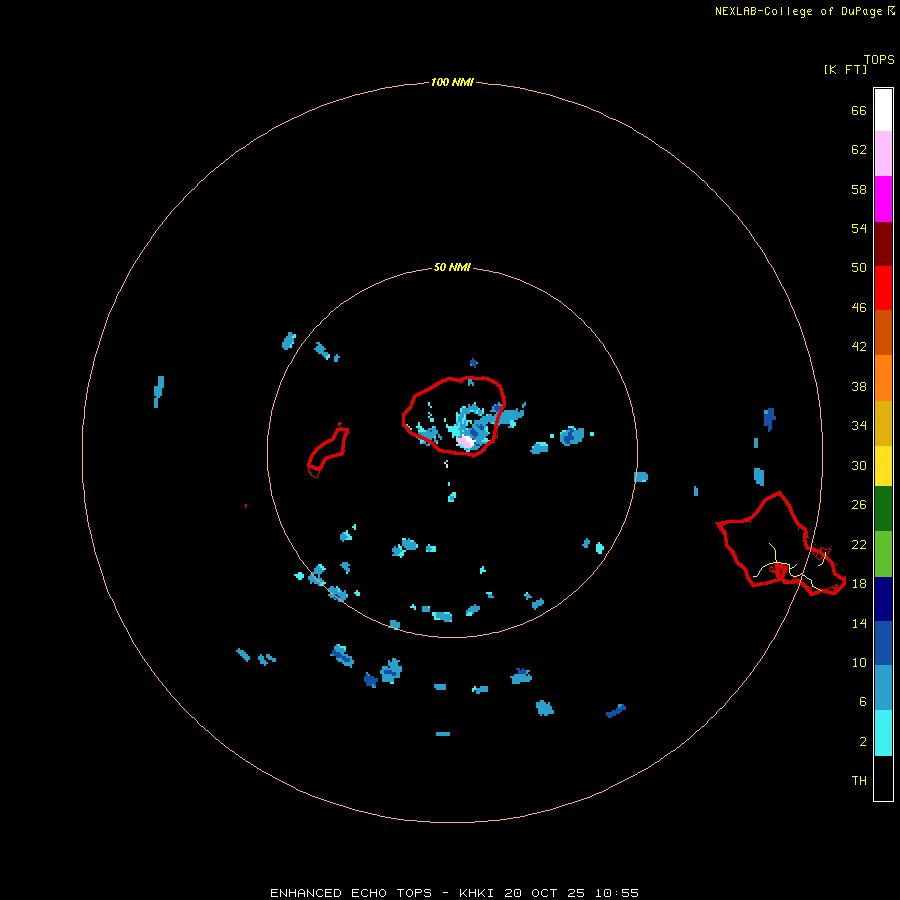
Task: Click the TH legend label
Action: [x=859, y=780]
